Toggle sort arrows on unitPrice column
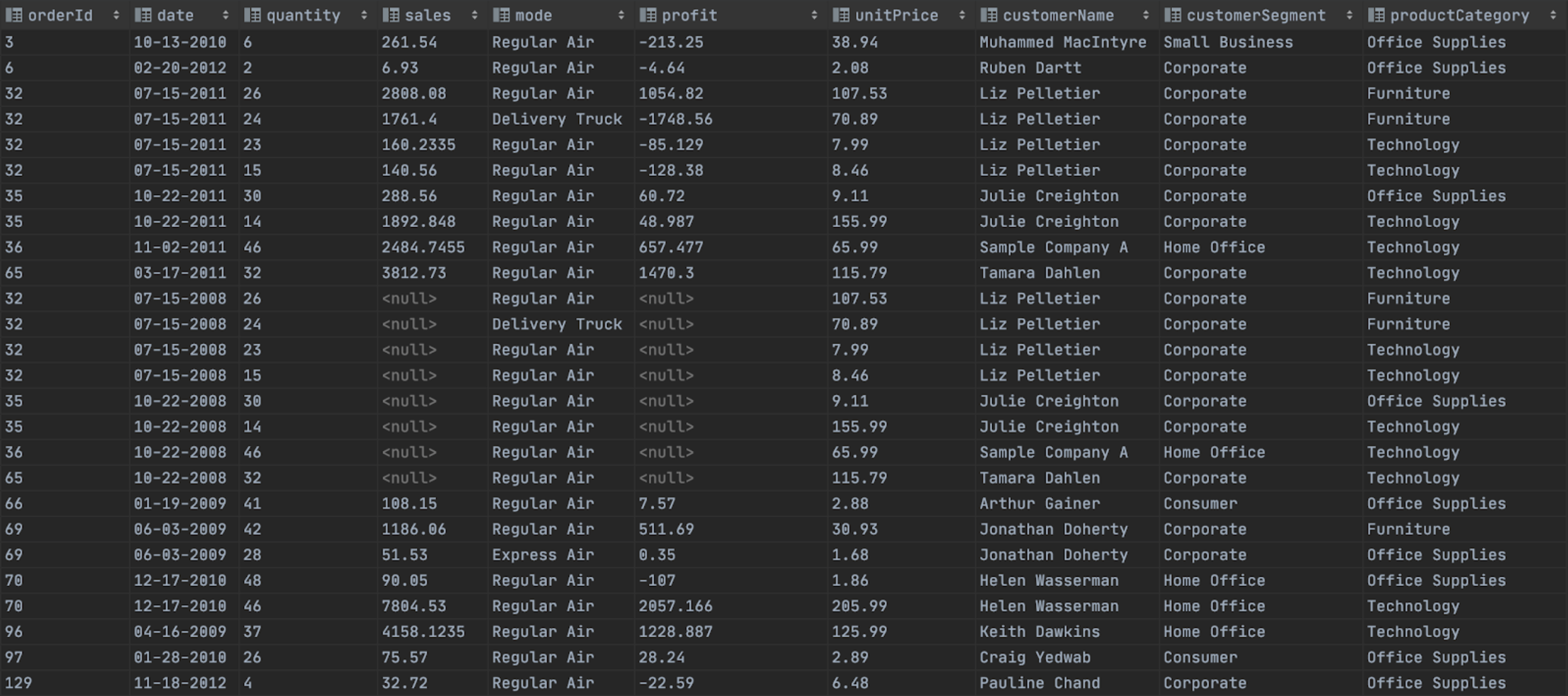 click(962, 15)
